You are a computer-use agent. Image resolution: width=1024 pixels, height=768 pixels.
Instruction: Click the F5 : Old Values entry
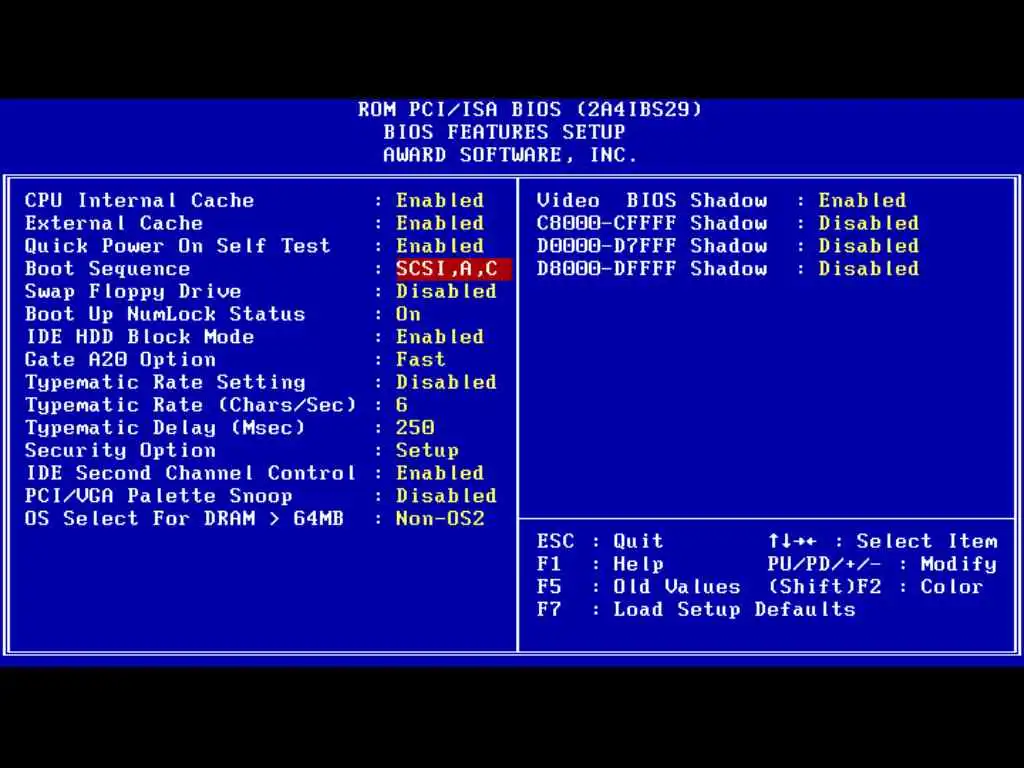point(639,586)
